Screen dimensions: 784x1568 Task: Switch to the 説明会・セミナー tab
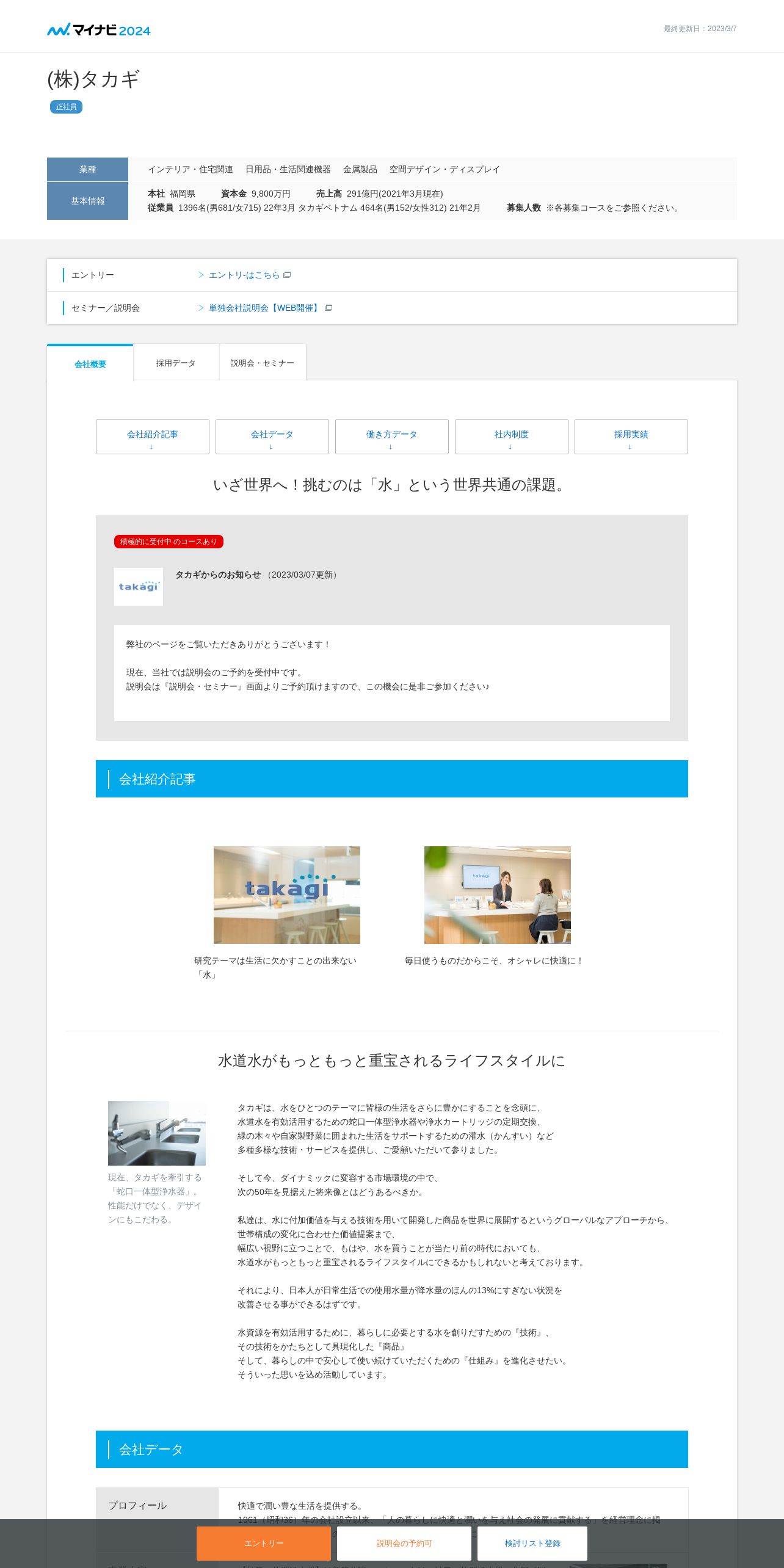263,363
